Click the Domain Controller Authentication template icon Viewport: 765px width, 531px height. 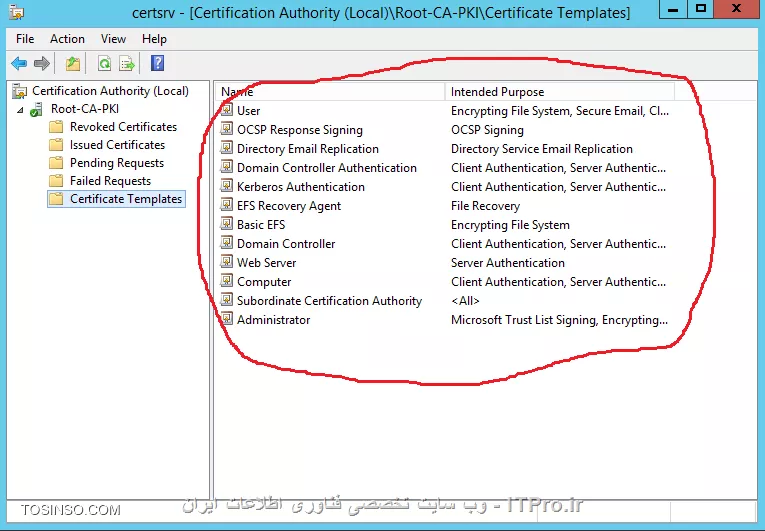pos(226,167)
